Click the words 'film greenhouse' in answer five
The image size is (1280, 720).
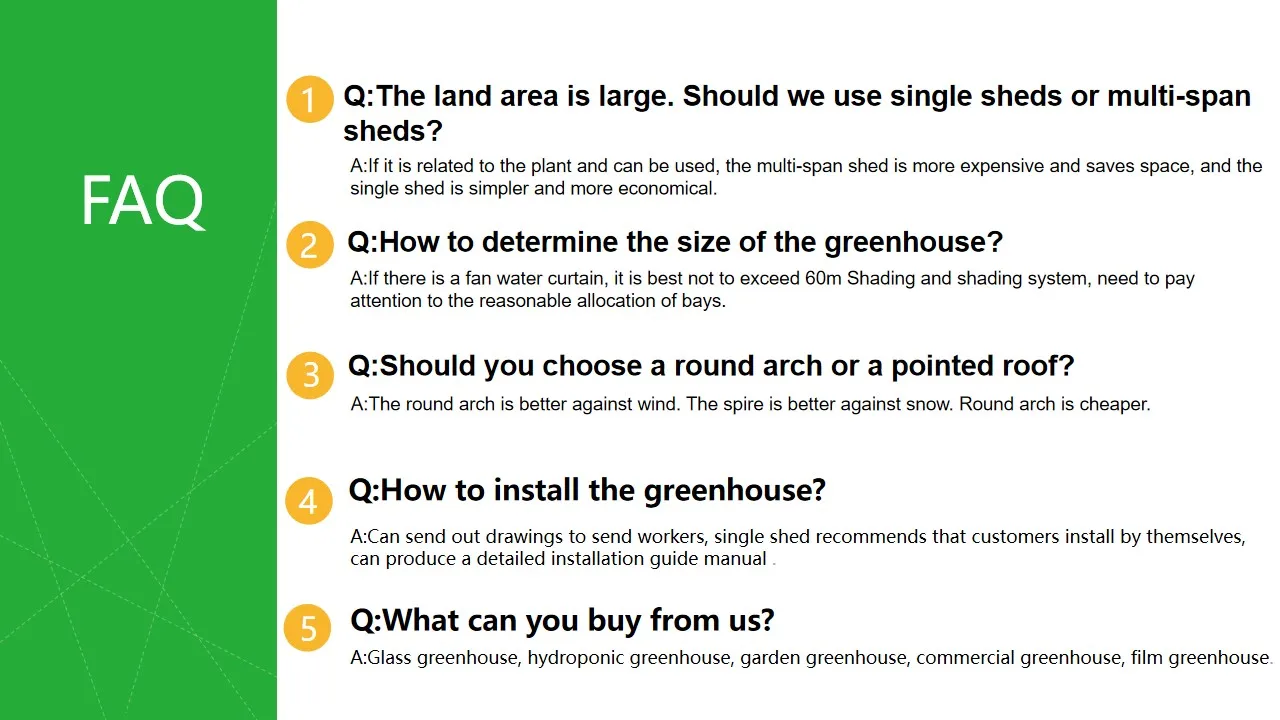pos(1200,658)
